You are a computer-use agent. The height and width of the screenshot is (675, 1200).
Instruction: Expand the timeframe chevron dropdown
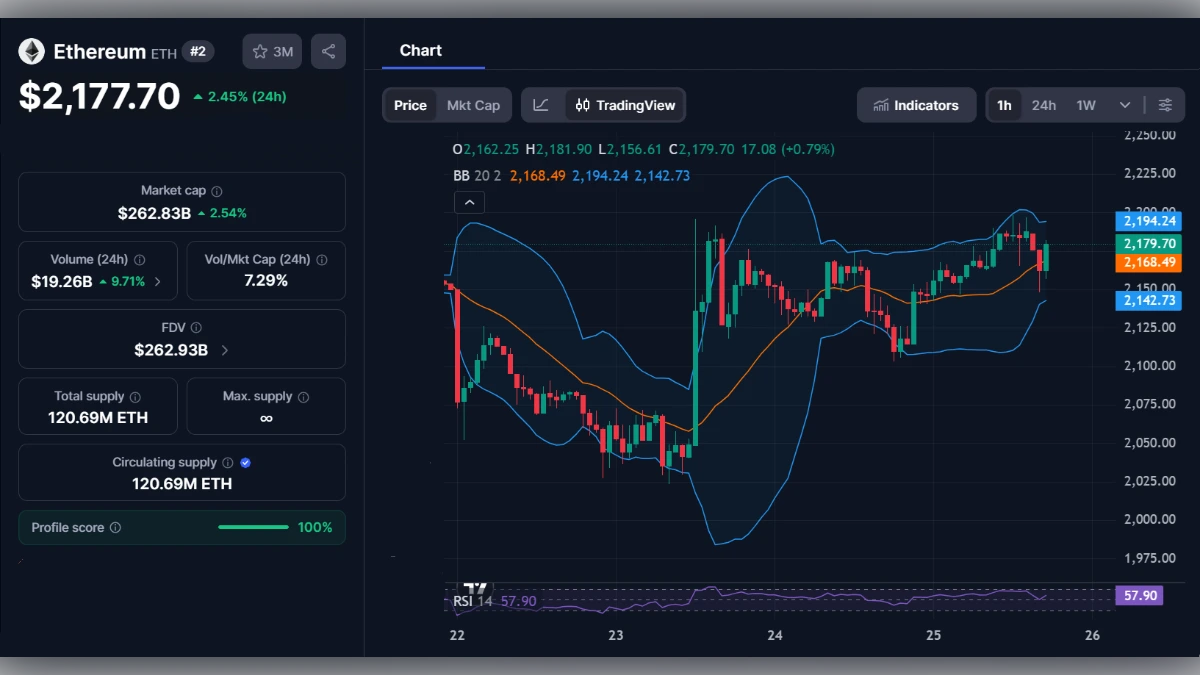1124,104
